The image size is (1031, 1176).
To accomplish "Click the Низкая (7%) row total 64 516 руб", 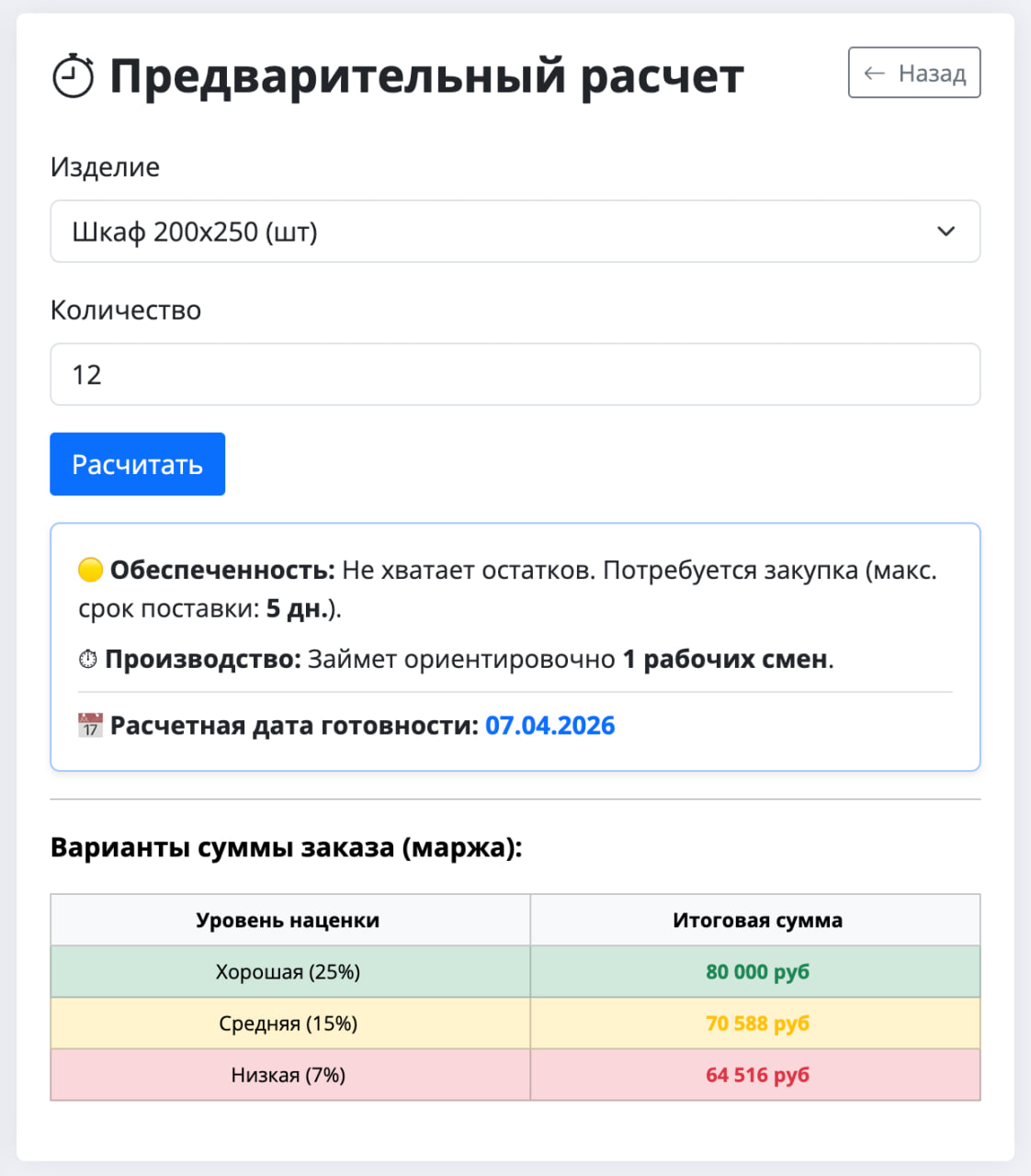I will [x=756, y=1075].
